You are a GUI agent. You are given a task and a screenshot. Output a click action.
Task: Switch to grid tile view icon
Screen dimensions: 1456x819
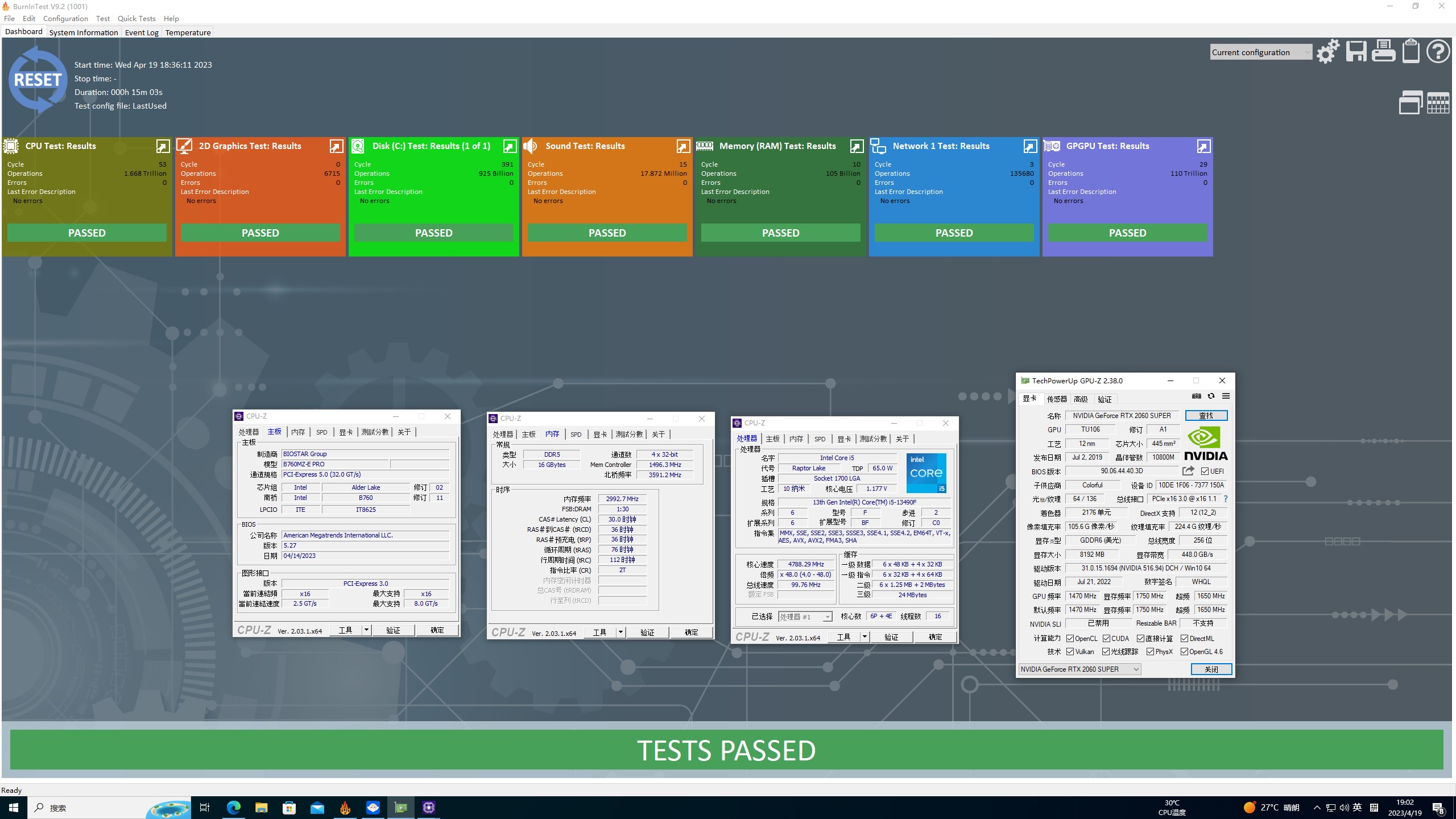pos(1438,104)
